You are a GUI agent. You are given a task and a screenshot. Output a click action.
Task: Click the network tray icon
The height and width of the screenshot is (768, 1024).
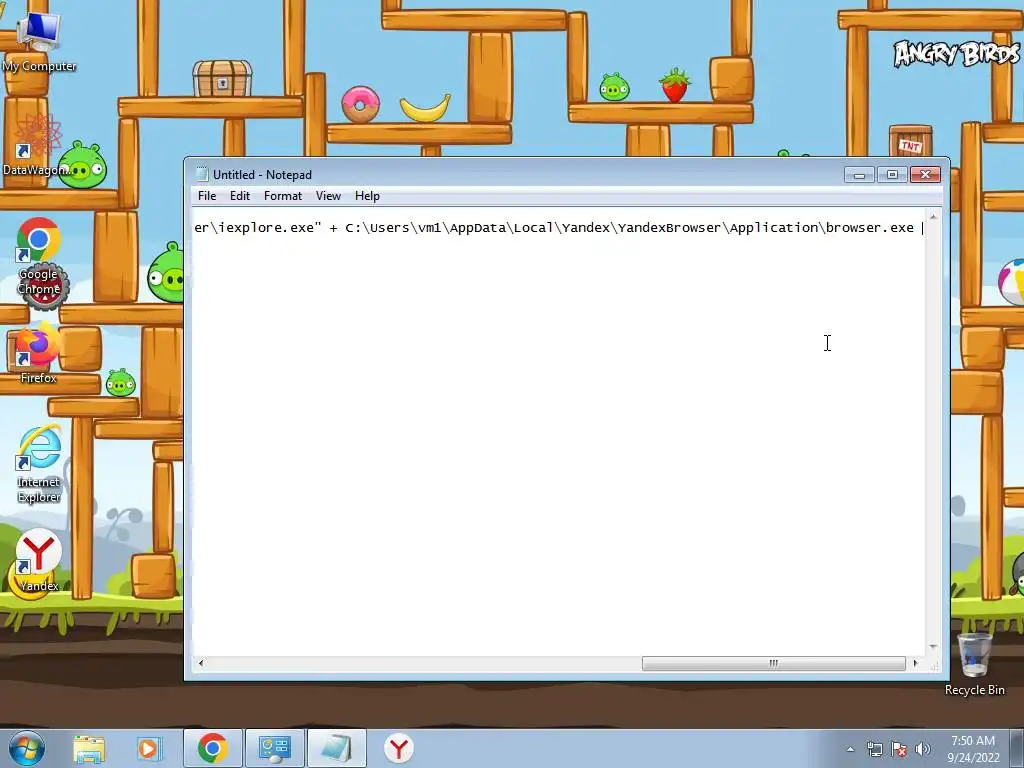tap(874, 749)
